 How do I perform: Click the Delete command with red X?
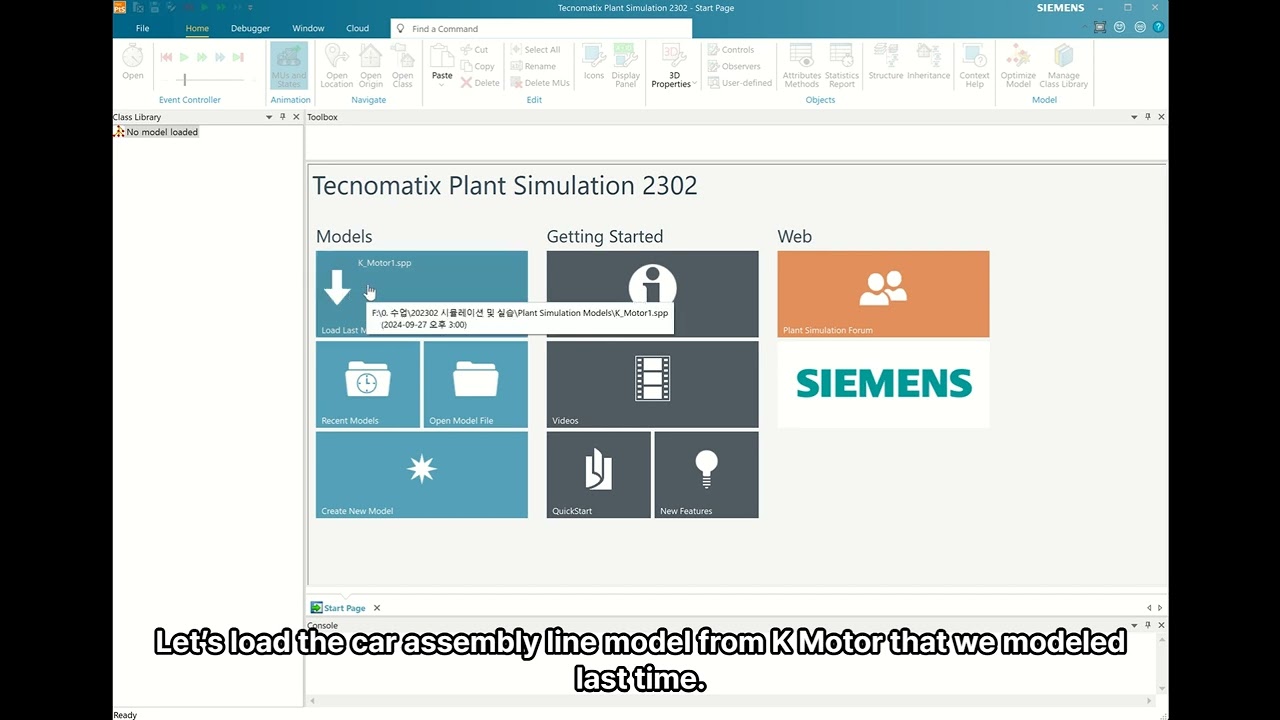(x=480, y=83)
